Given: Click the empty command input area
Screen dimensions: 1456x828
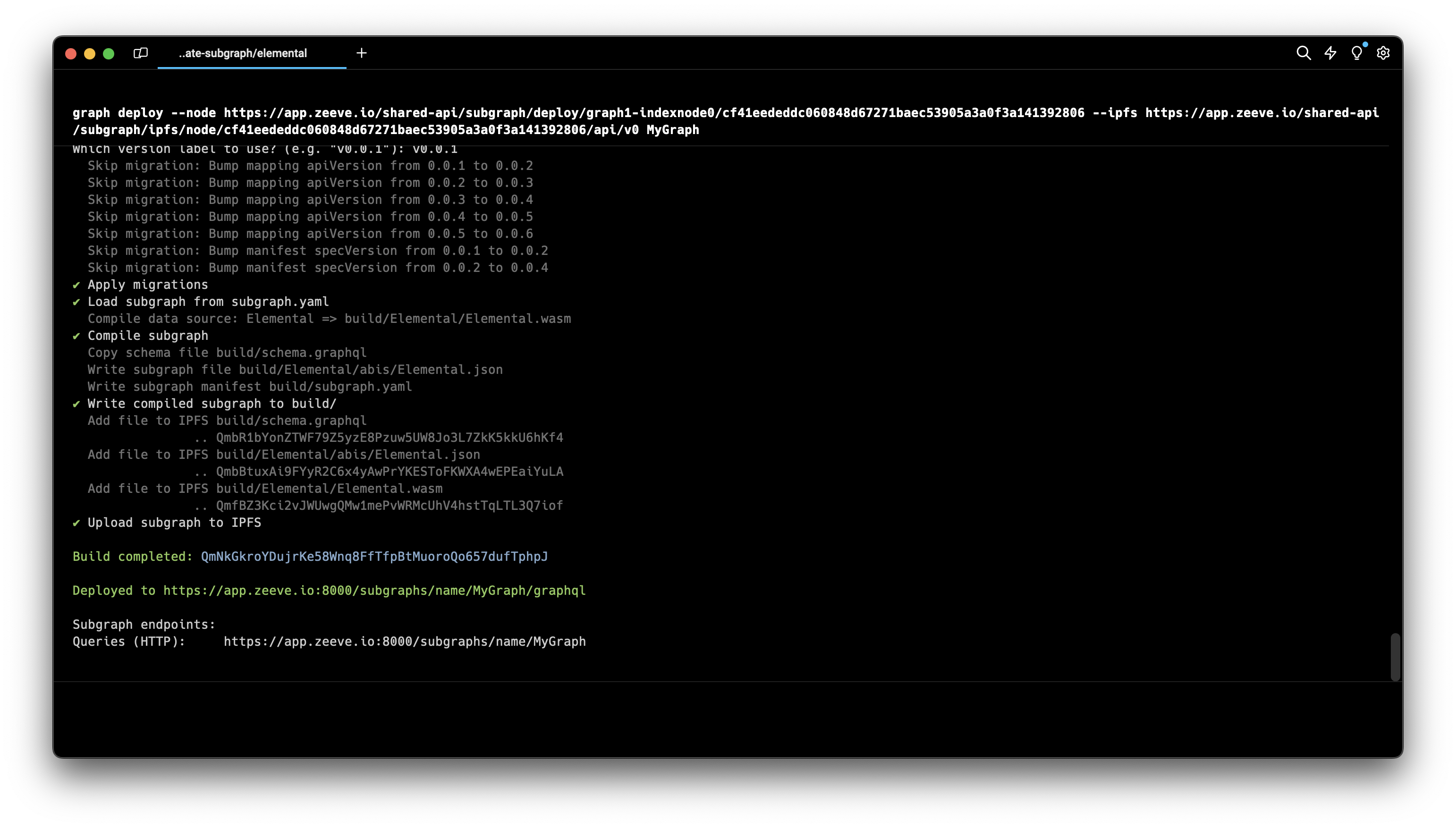Looking at the screenshot, I should click(x=728, y=719).
